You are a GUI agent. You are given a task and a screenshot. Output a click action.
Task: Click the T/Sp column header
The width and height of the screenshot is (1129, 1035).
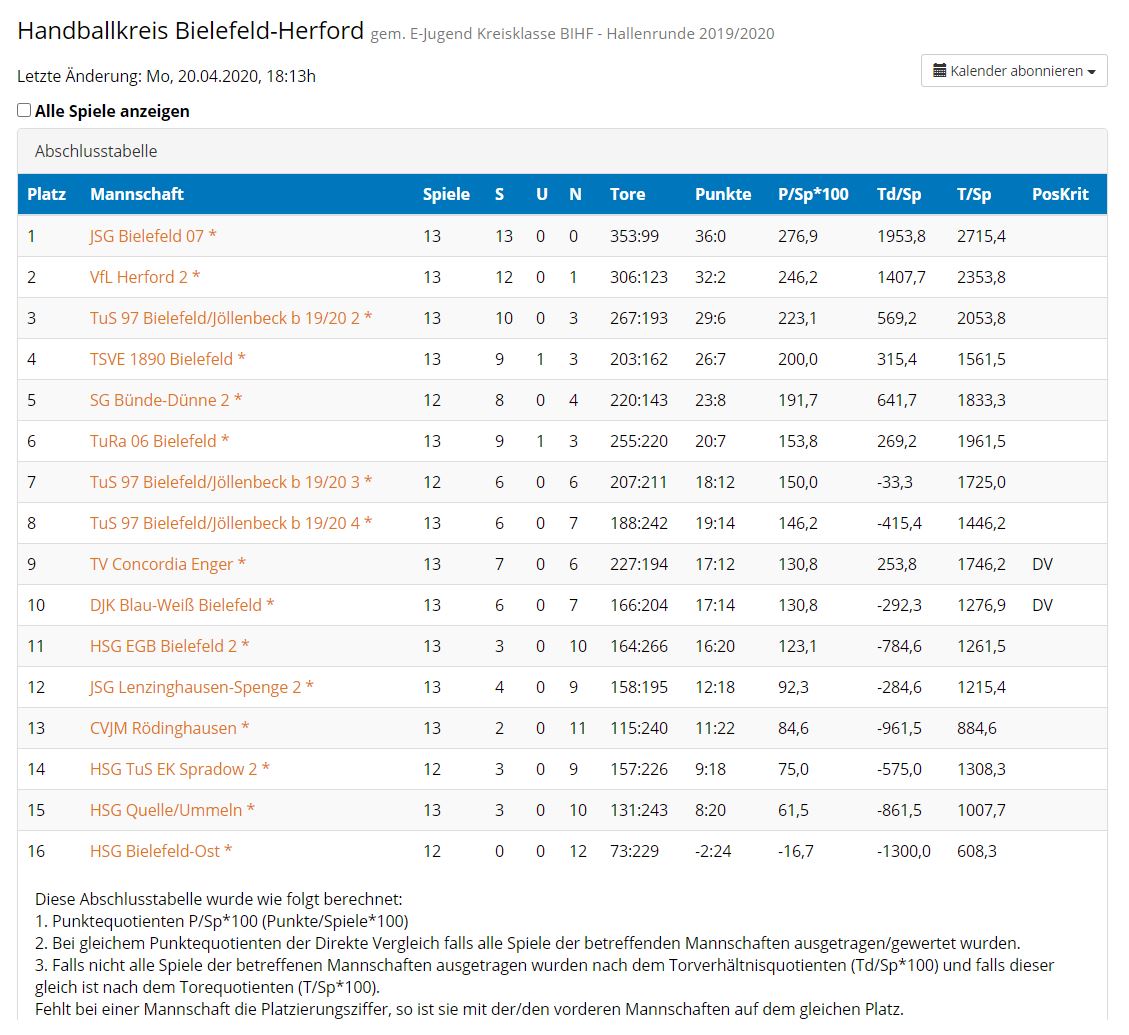click(x=973, y=194)
